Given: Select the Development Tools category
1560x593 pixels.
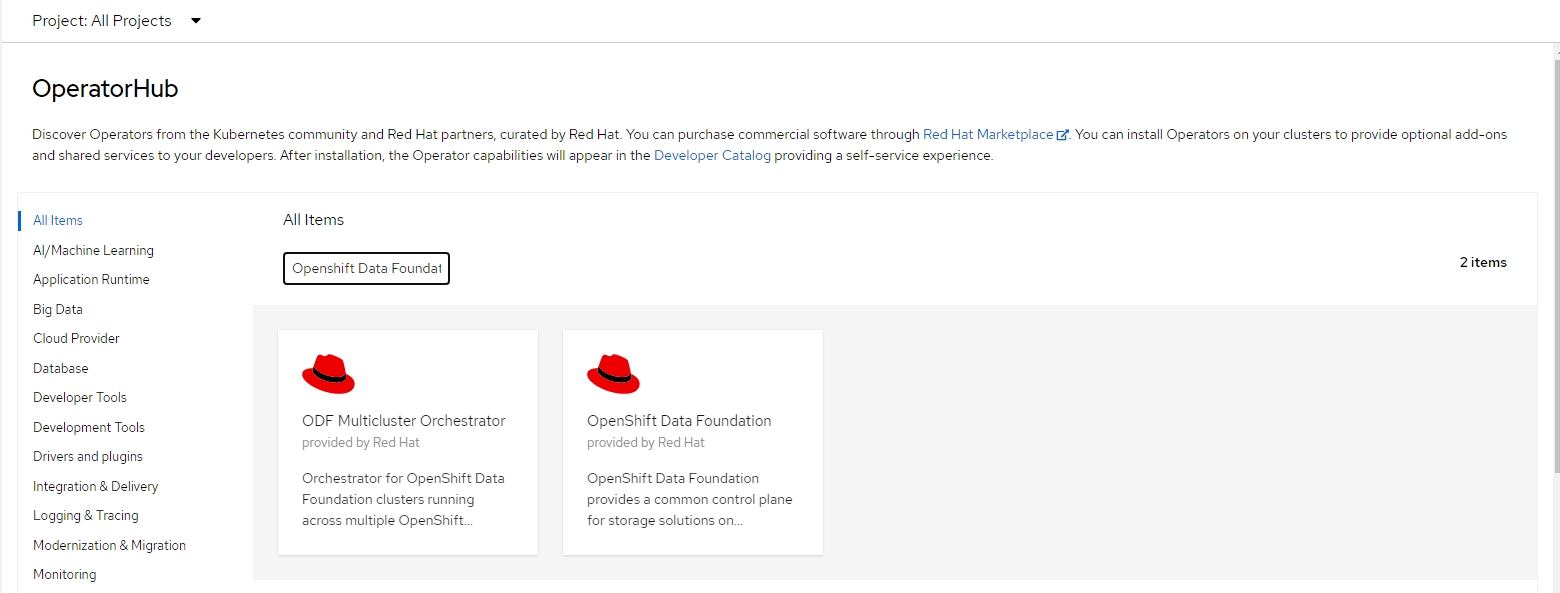Looking at the screenshot, I should tap(89, 427).
